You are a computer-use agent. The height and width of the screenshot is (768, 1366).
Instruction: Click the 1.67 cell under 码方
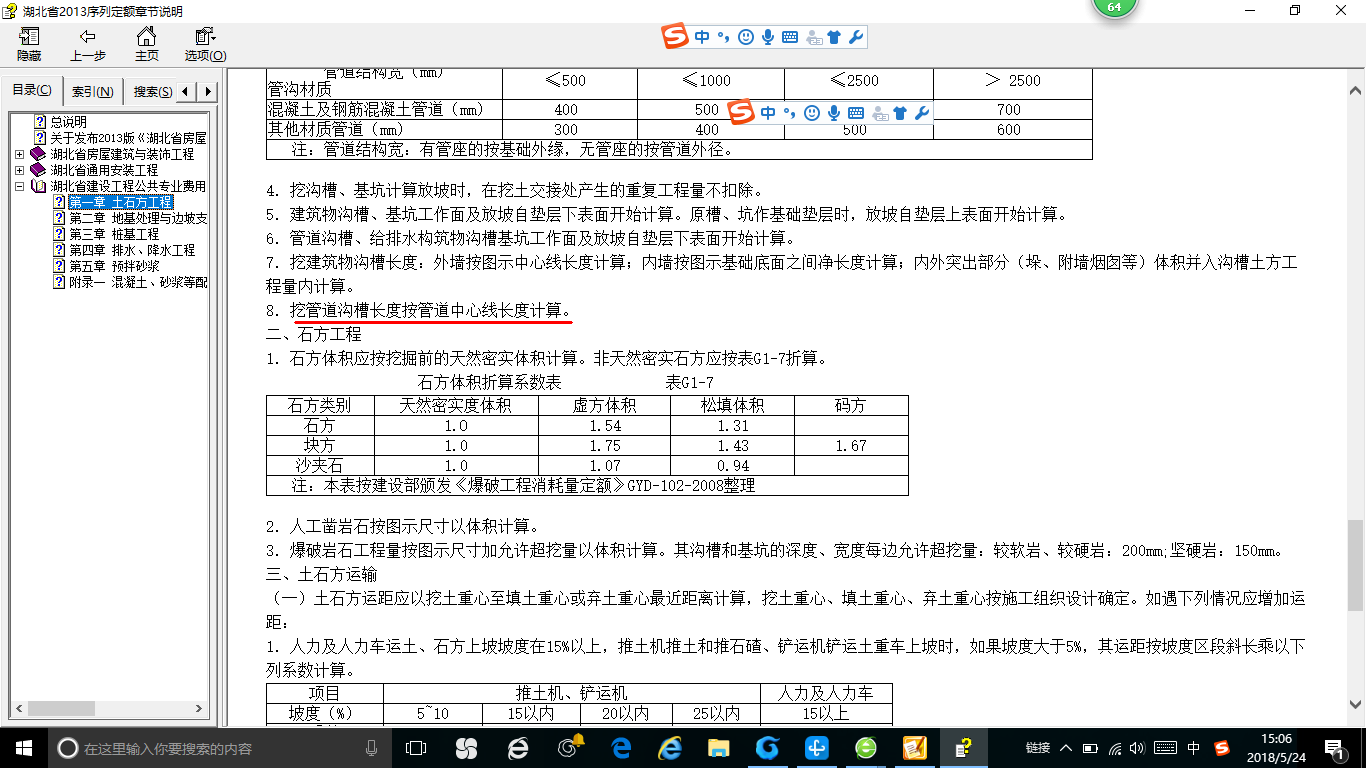click(x=851, y=446)
